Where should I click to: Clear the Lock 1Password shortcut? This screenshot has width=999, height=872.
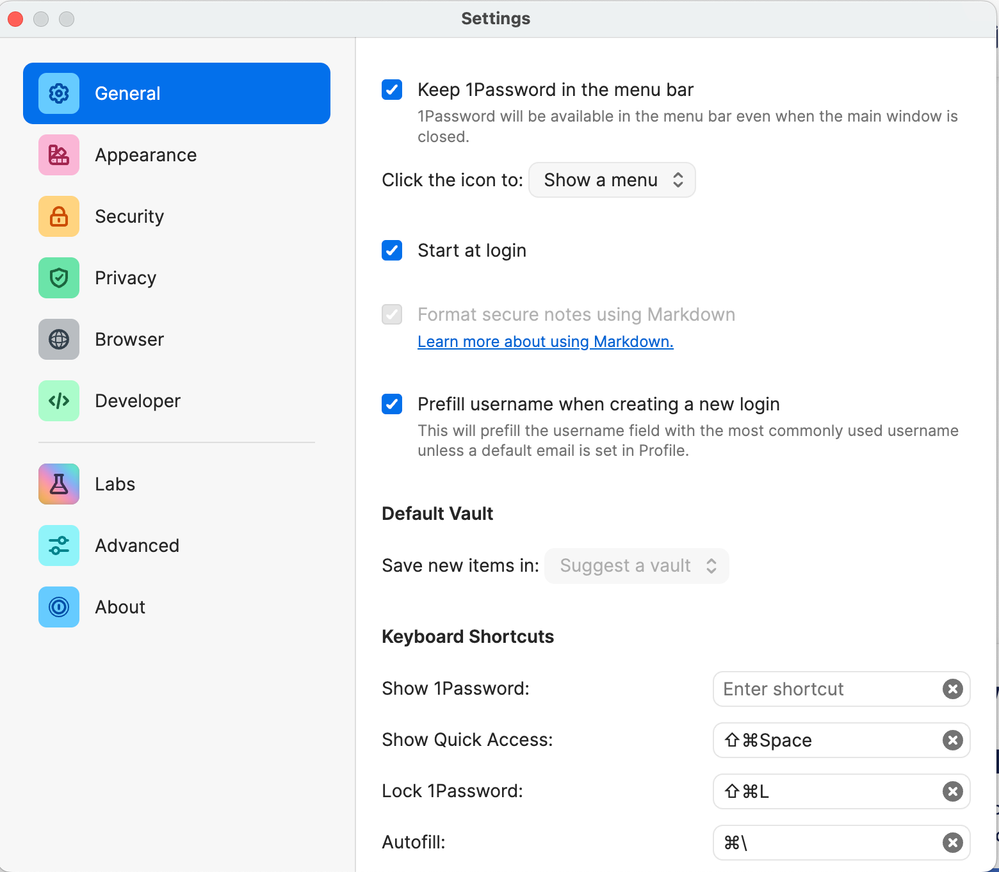[x=952, y=791]
